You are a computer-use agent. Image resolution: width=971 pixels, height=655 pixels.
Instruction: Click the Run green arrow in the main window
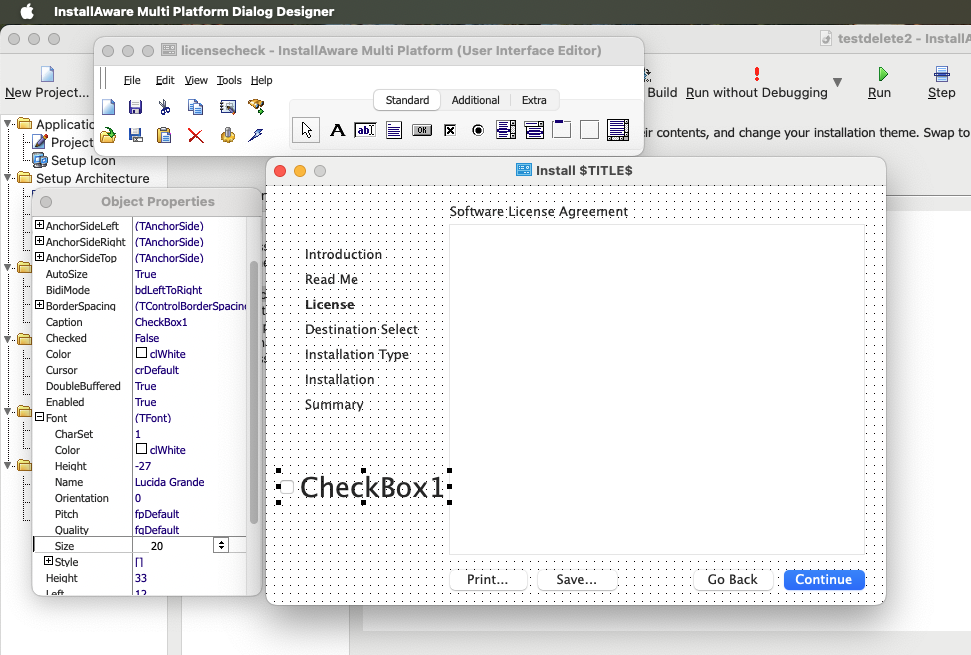coord(883,74)
